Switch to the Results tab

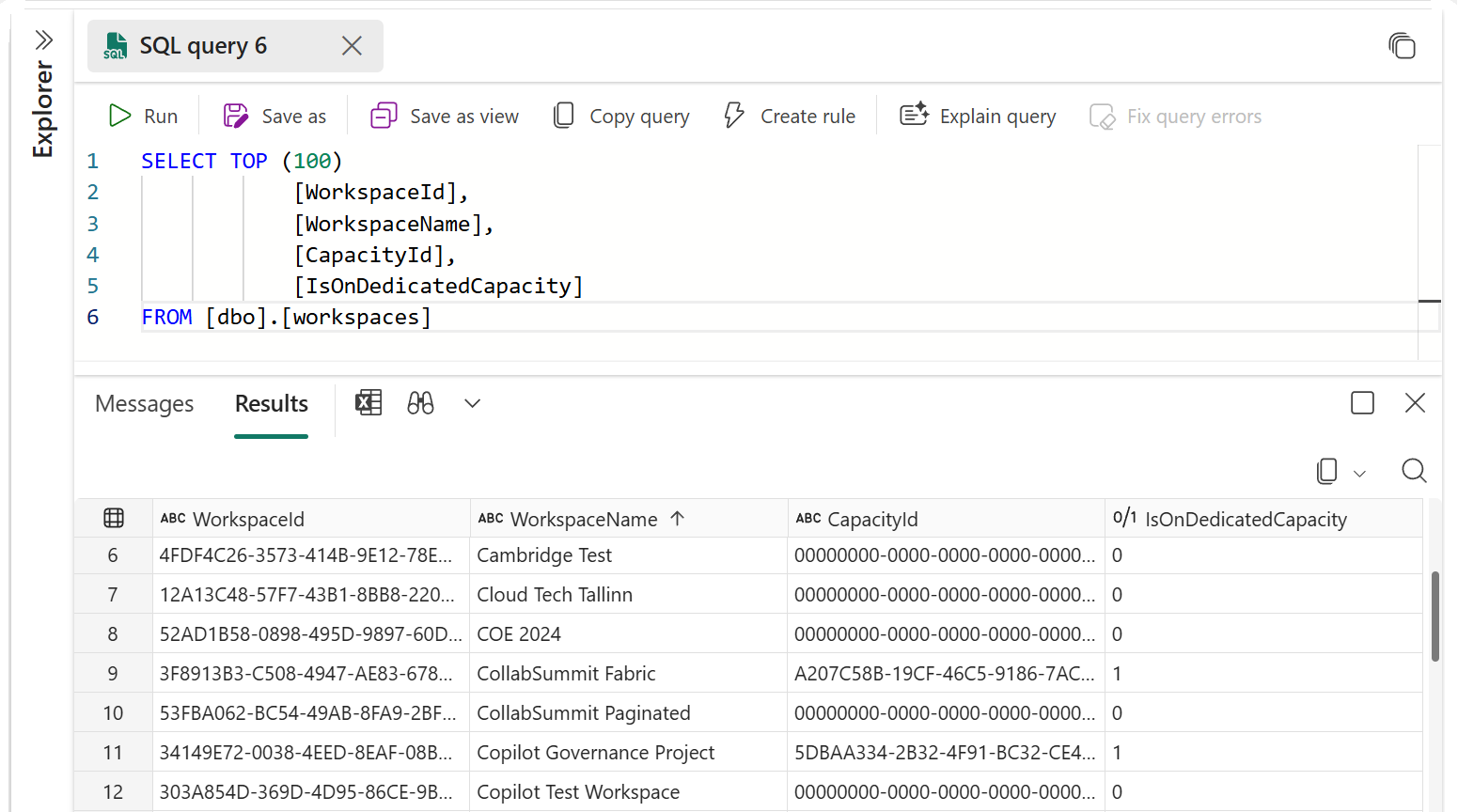tap(272, 404)
